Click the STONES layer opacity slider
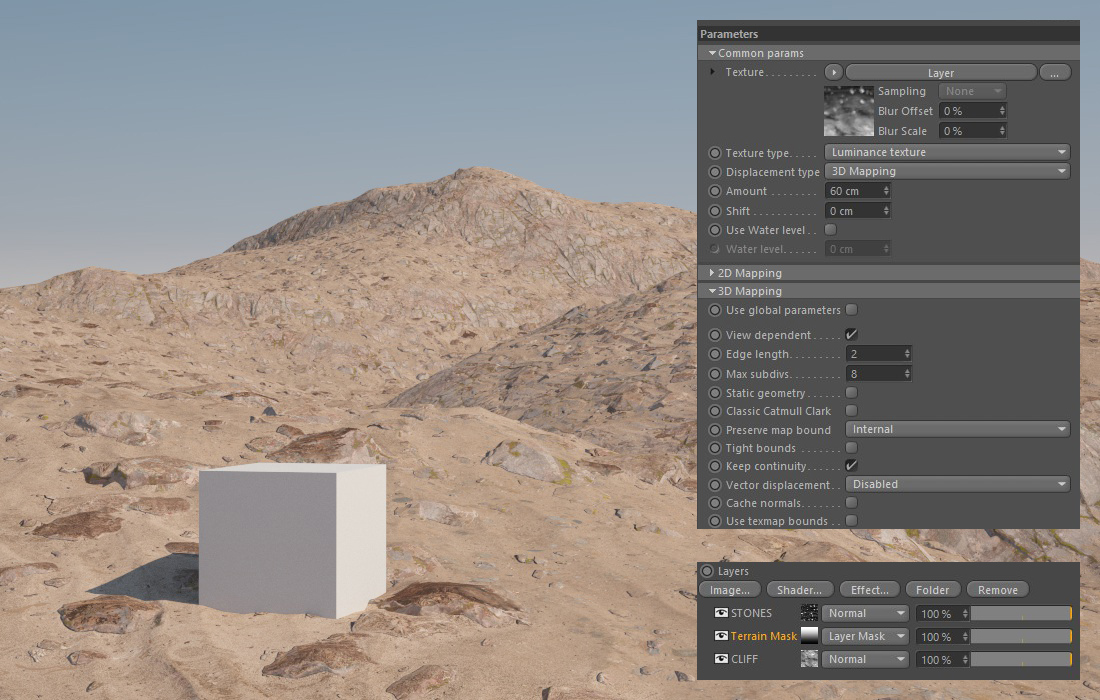The image size is (1100, 700). pos(1021,613)
